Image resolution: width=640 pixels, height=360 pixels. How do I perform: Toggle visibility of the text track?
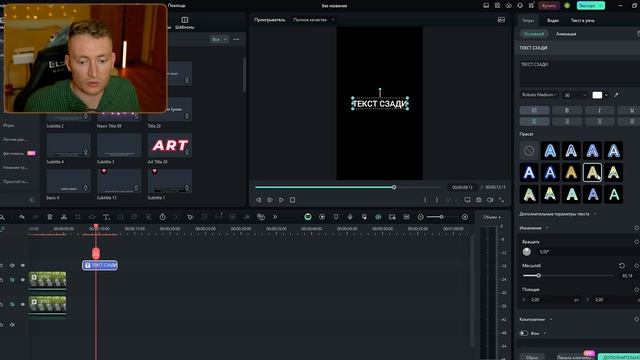[23, 265]
